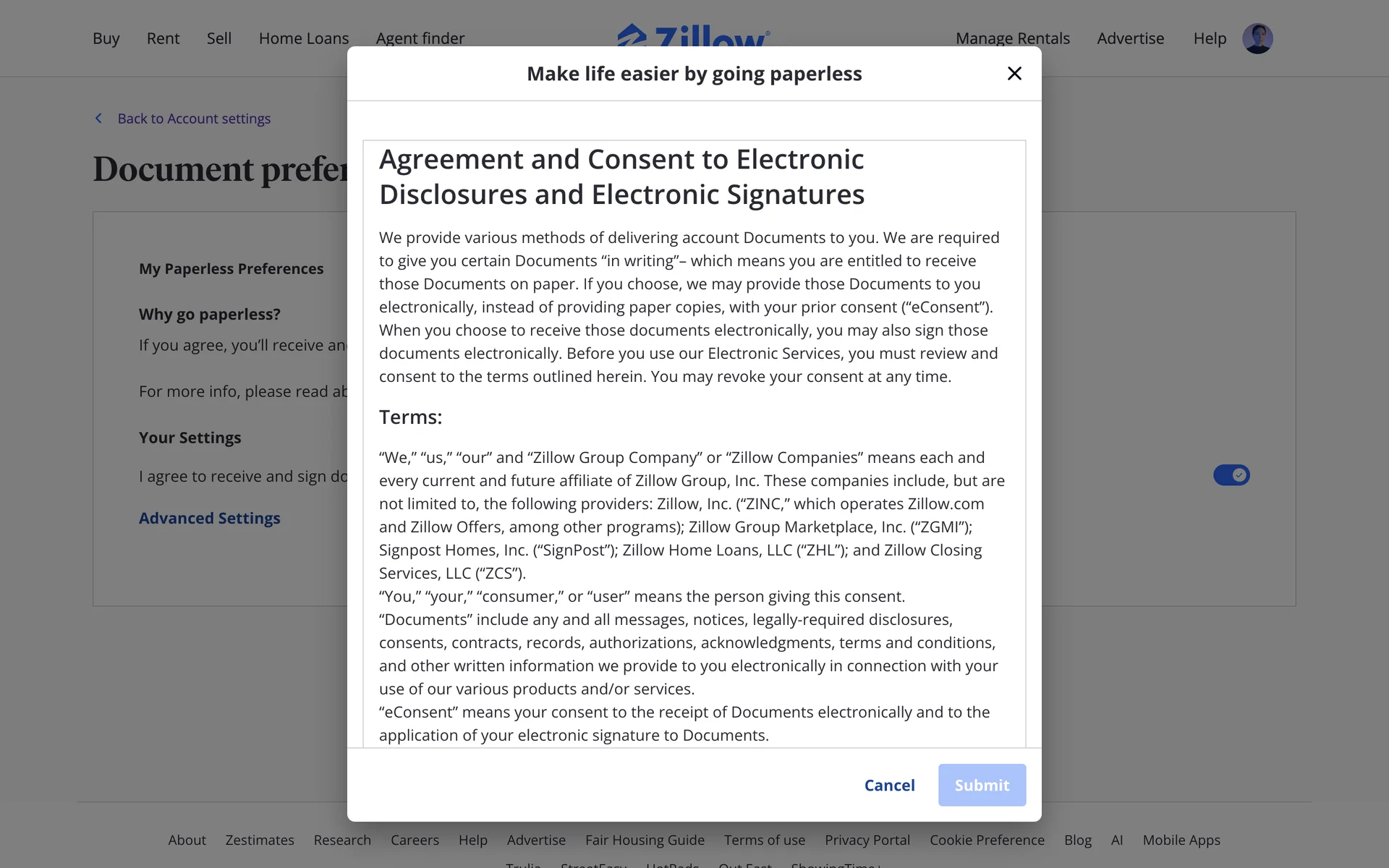Click Back to Account settings link
Image resolution: width=1389 pixels, height=868 pixels.
point(194,119)
